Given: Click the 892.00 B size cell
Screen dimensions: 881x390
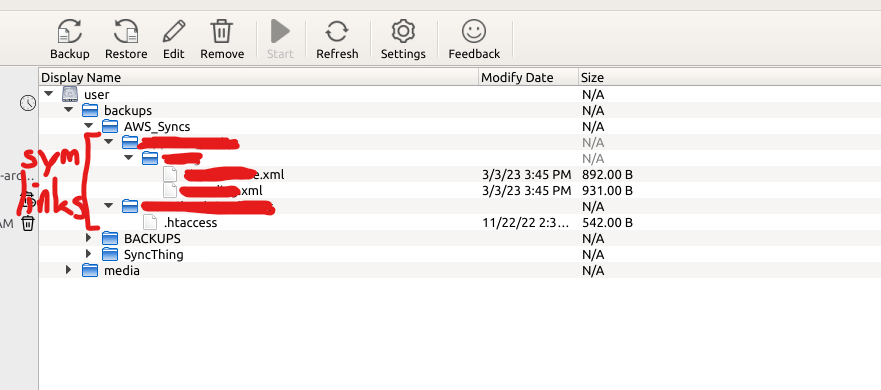Looking at the screenshot, I should (607, 174).
